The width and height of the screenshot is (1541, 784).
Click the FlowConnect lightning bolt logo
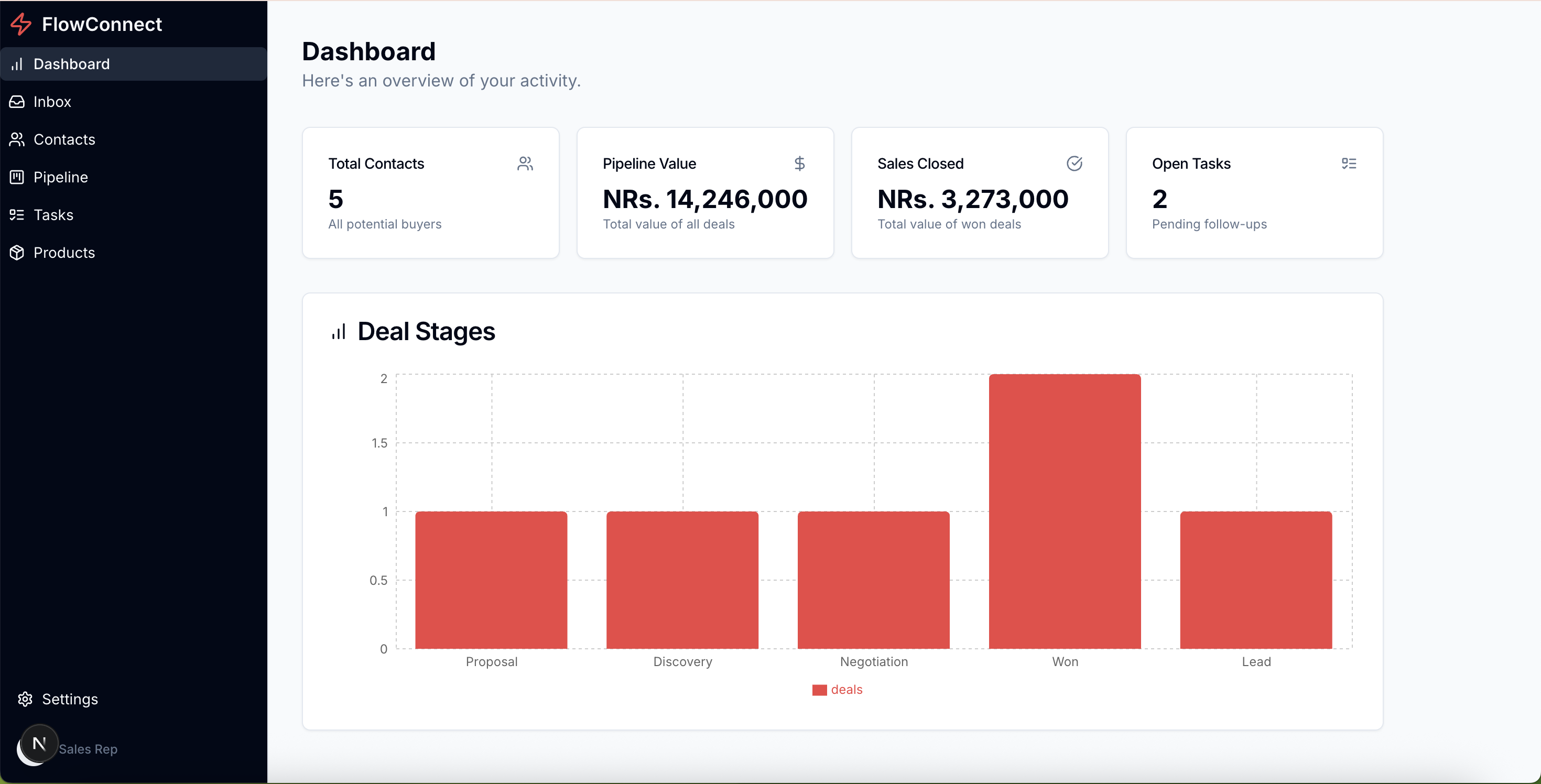21,24
